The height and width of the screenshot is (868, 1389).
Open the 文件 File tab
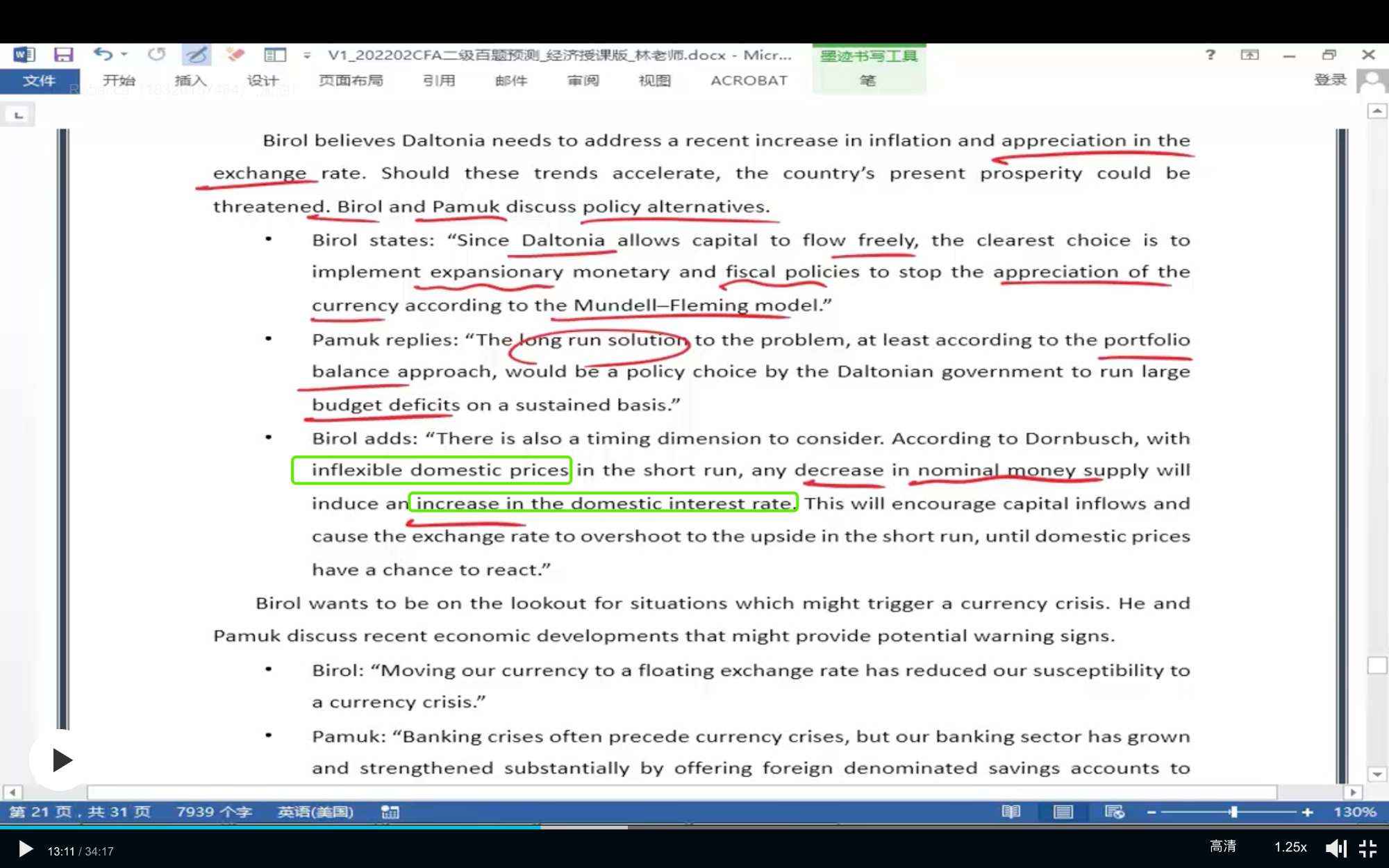tap(39, 81)
